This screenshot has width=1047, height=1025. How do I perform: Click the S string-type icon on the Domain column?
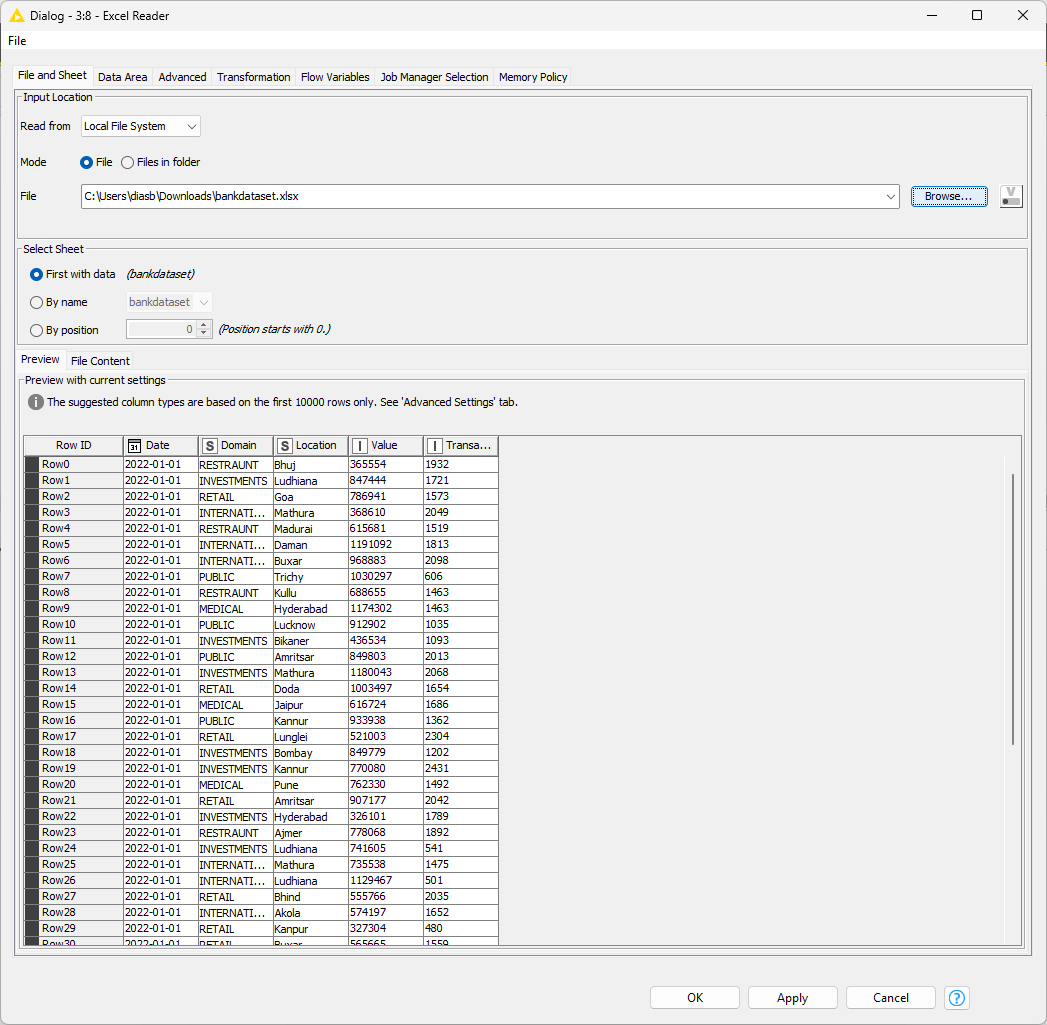tap(209, 445)
